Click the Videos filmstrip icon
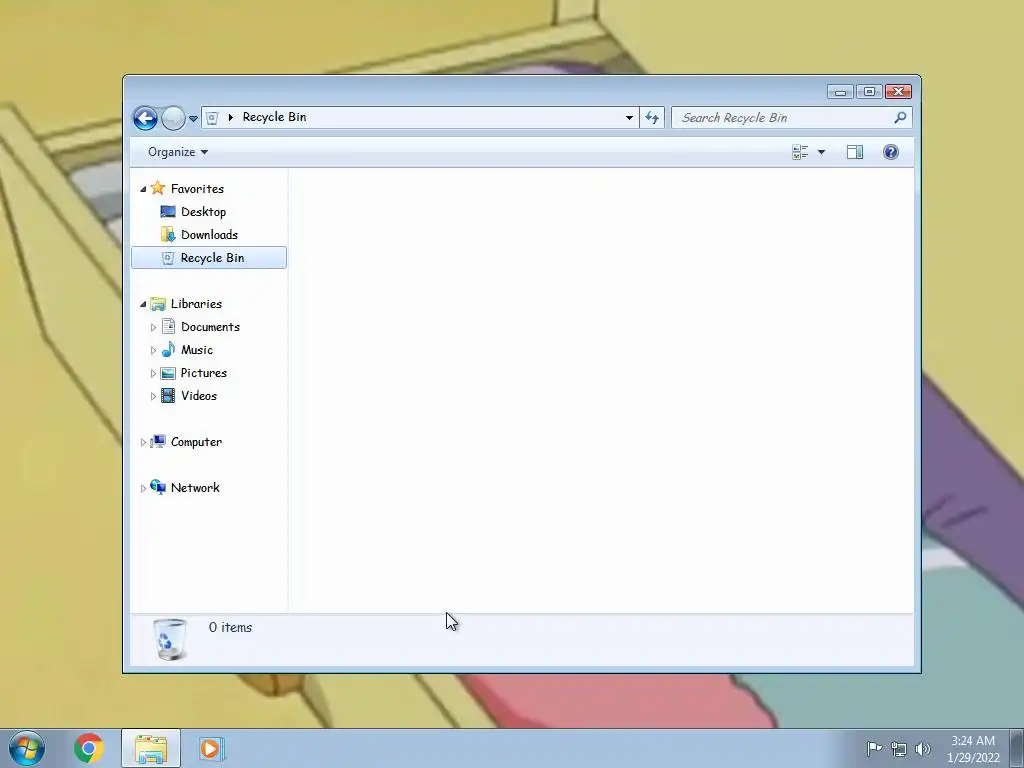Image resolution: width=1024 pixels, height=768 pixels. coord(168,396)
